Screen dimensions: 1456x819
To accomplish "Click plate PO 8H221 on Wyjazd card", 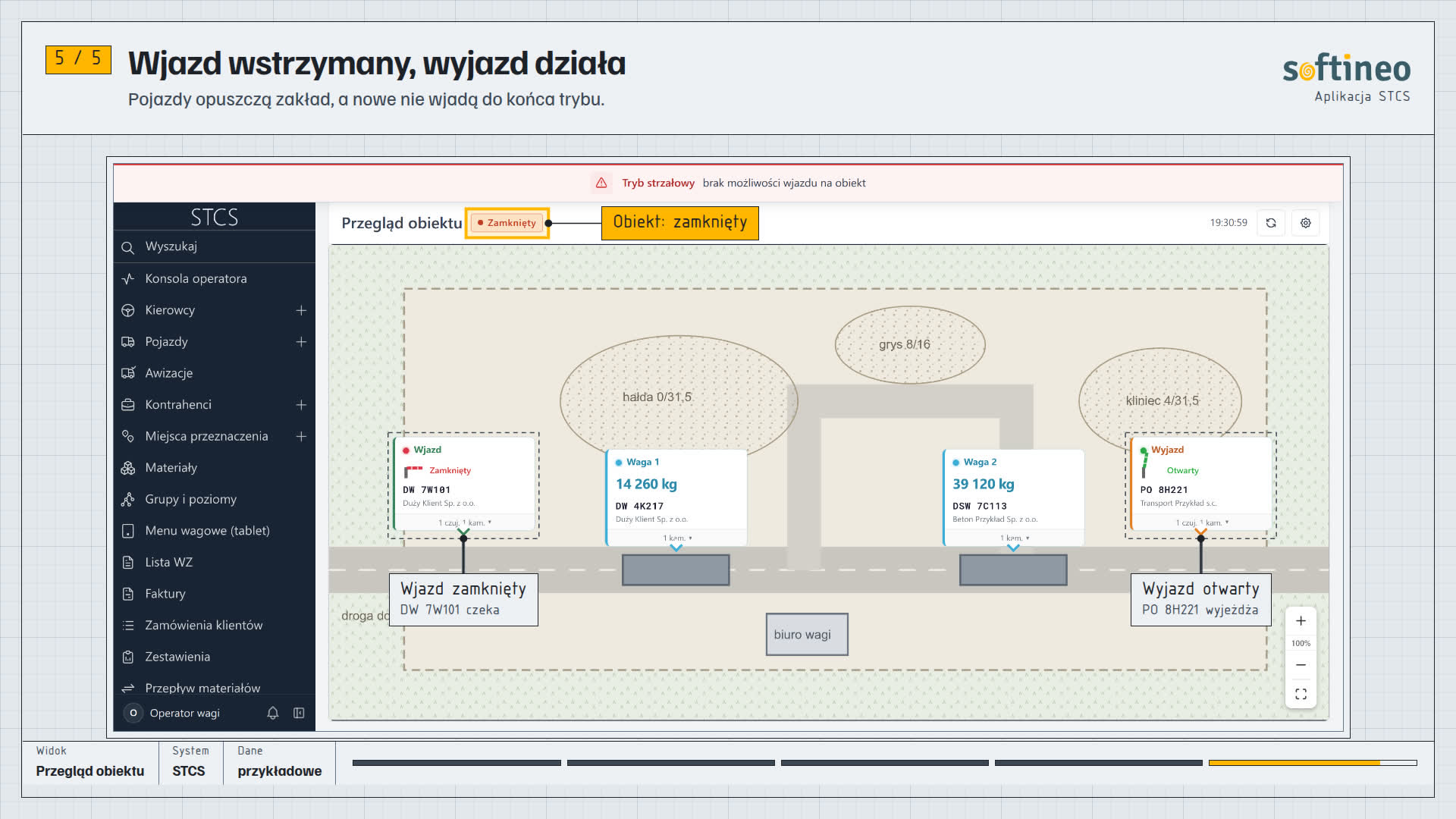I will click(1164, 490).
